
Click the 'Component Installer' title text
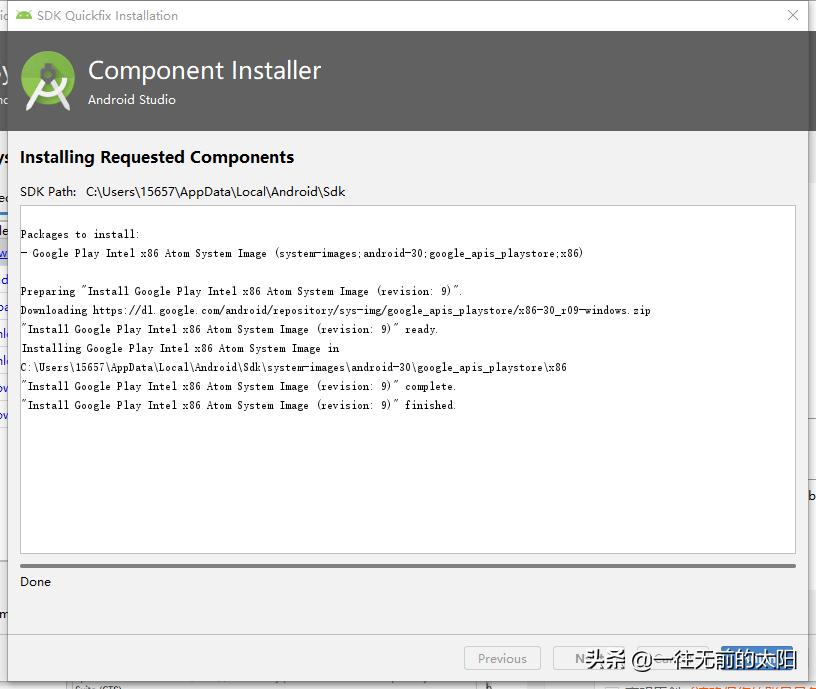click(x=204, y=70)
